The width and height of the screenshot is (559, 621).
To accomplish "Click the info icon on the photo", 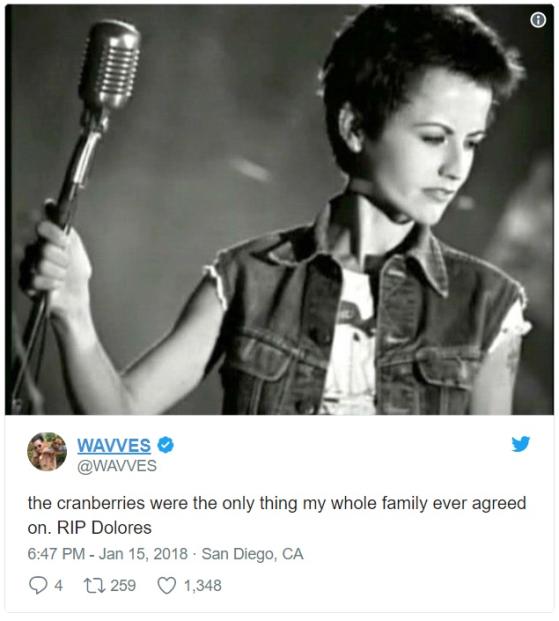I will (538, 19).
